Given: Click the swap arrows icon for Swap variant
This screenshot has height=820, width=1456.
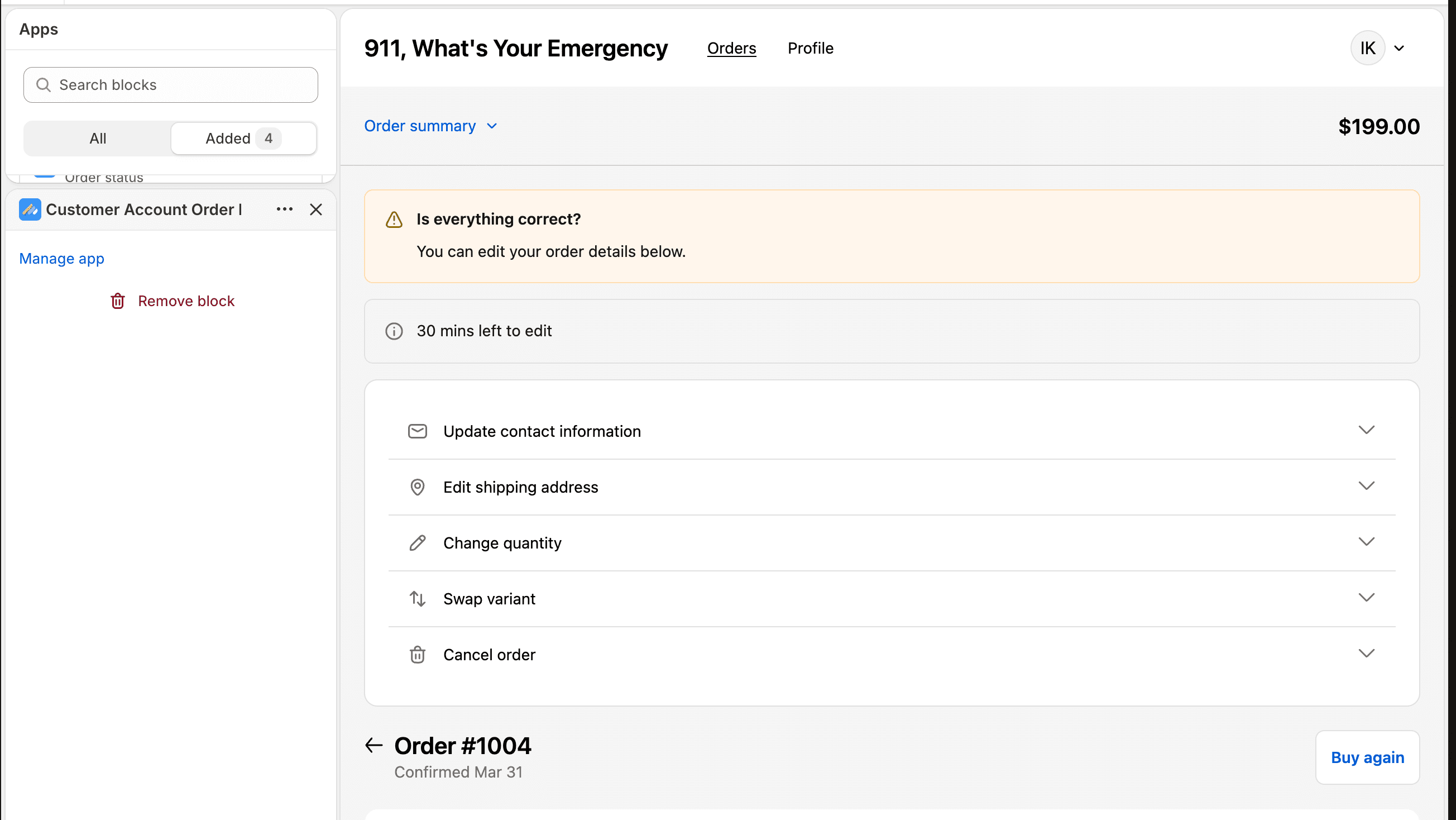Looking at the screenshot, I should [x=417, y=599].
